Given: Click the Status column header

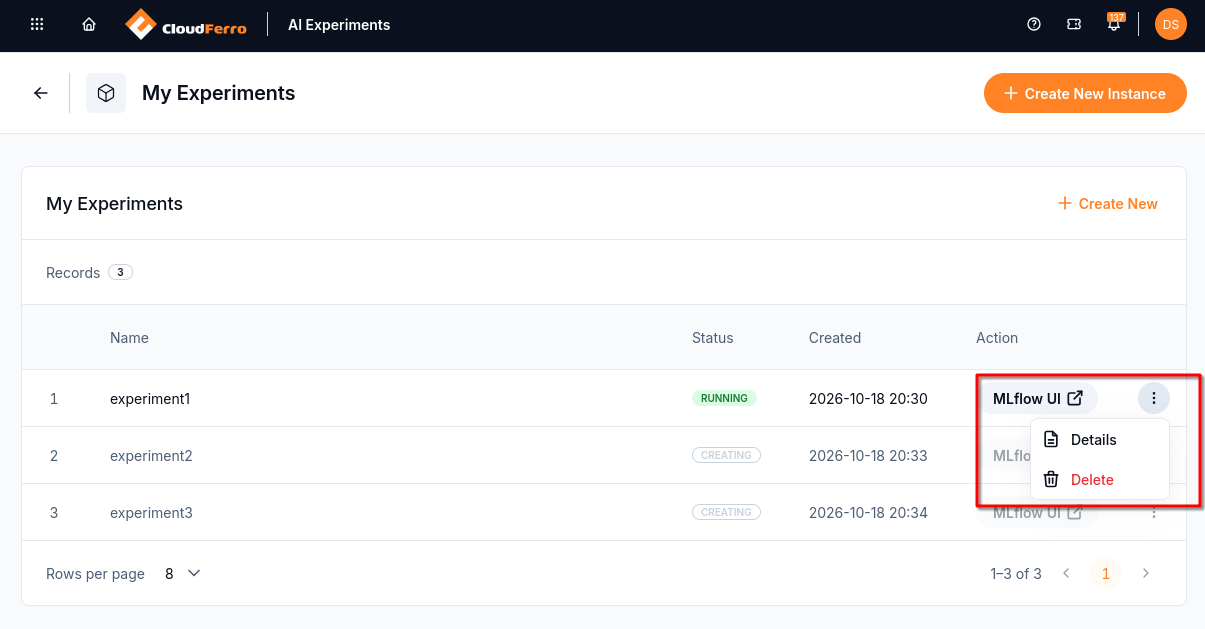Looking at the screenshot, I should 713,338.
